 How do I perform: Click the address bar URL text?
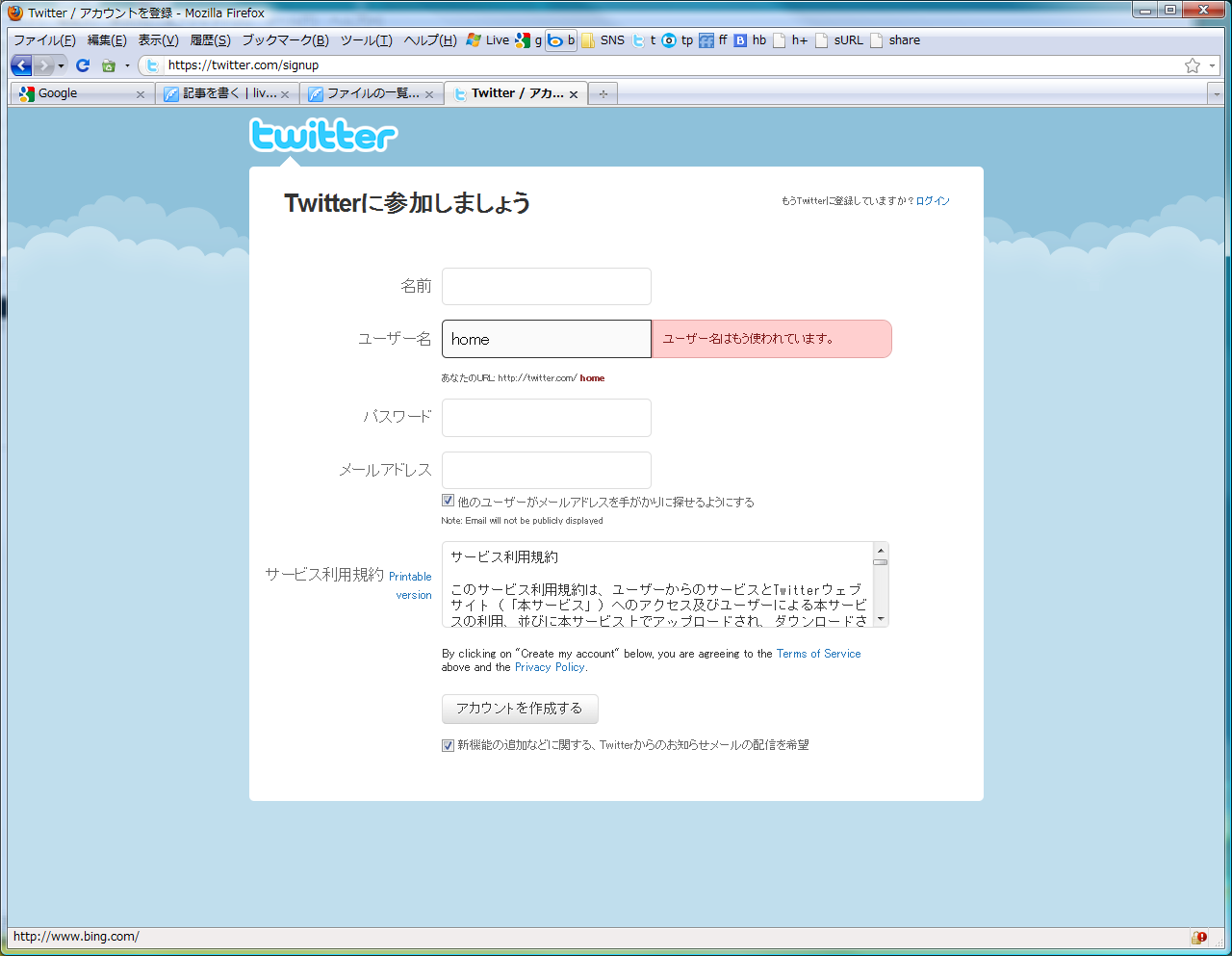[244, 65]
